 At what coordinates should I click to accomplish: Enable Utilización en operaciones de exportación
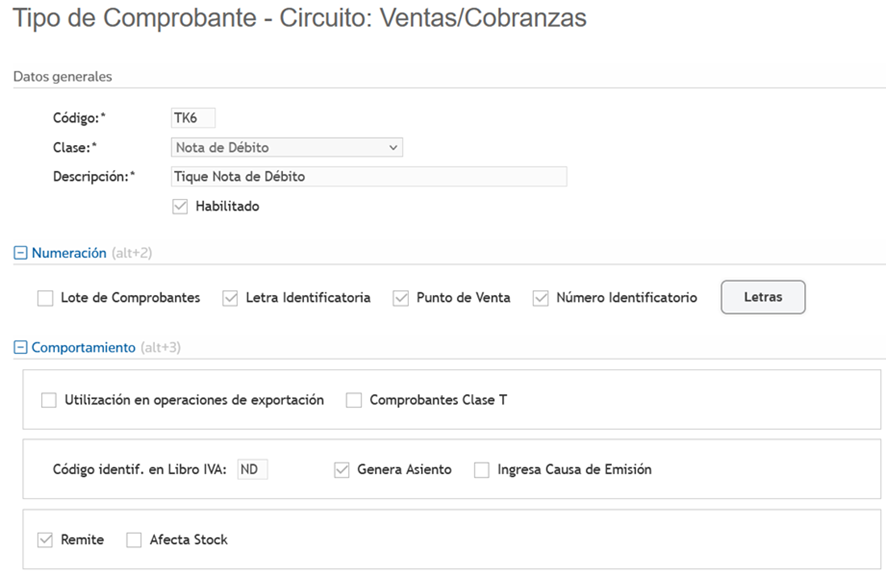49,400
